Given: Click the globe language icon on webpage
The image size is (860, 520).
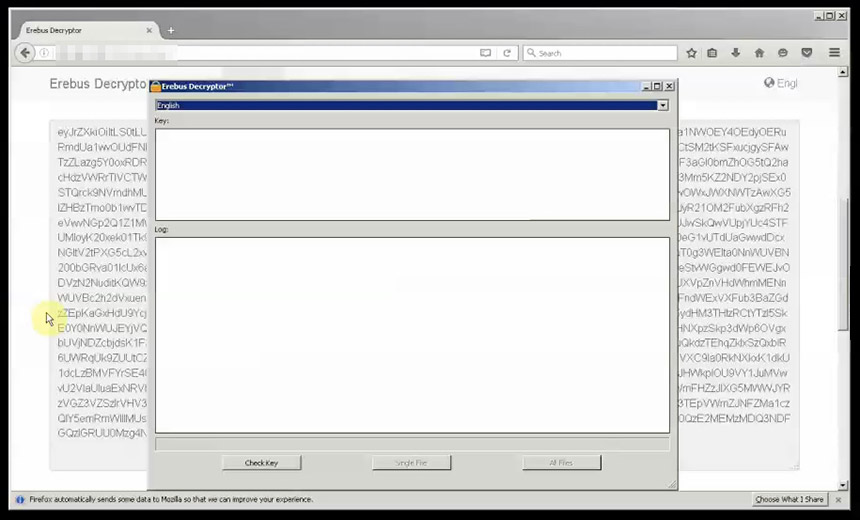Looking at the screenshot, I should point(769,83).
